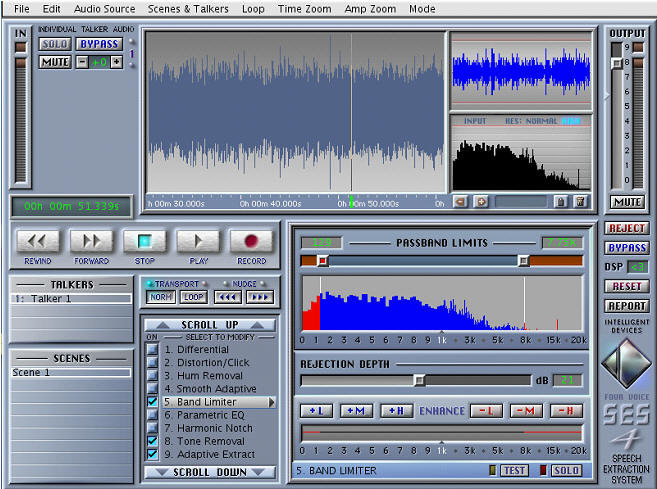Image resolution: width=657 pixels, height=489 pixels.
Task: Start playback with the Play button
Action: pyautogui.click(x=197, y=241)
